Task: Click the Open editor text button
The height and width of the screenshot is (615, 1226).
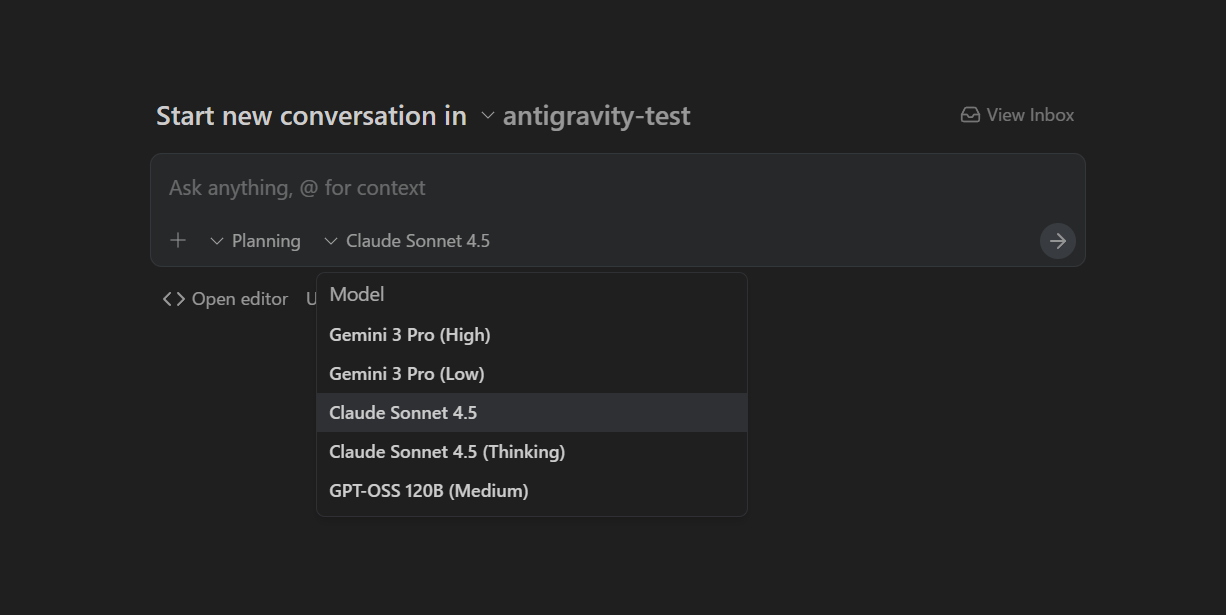Action: click(x=239, y=299)
